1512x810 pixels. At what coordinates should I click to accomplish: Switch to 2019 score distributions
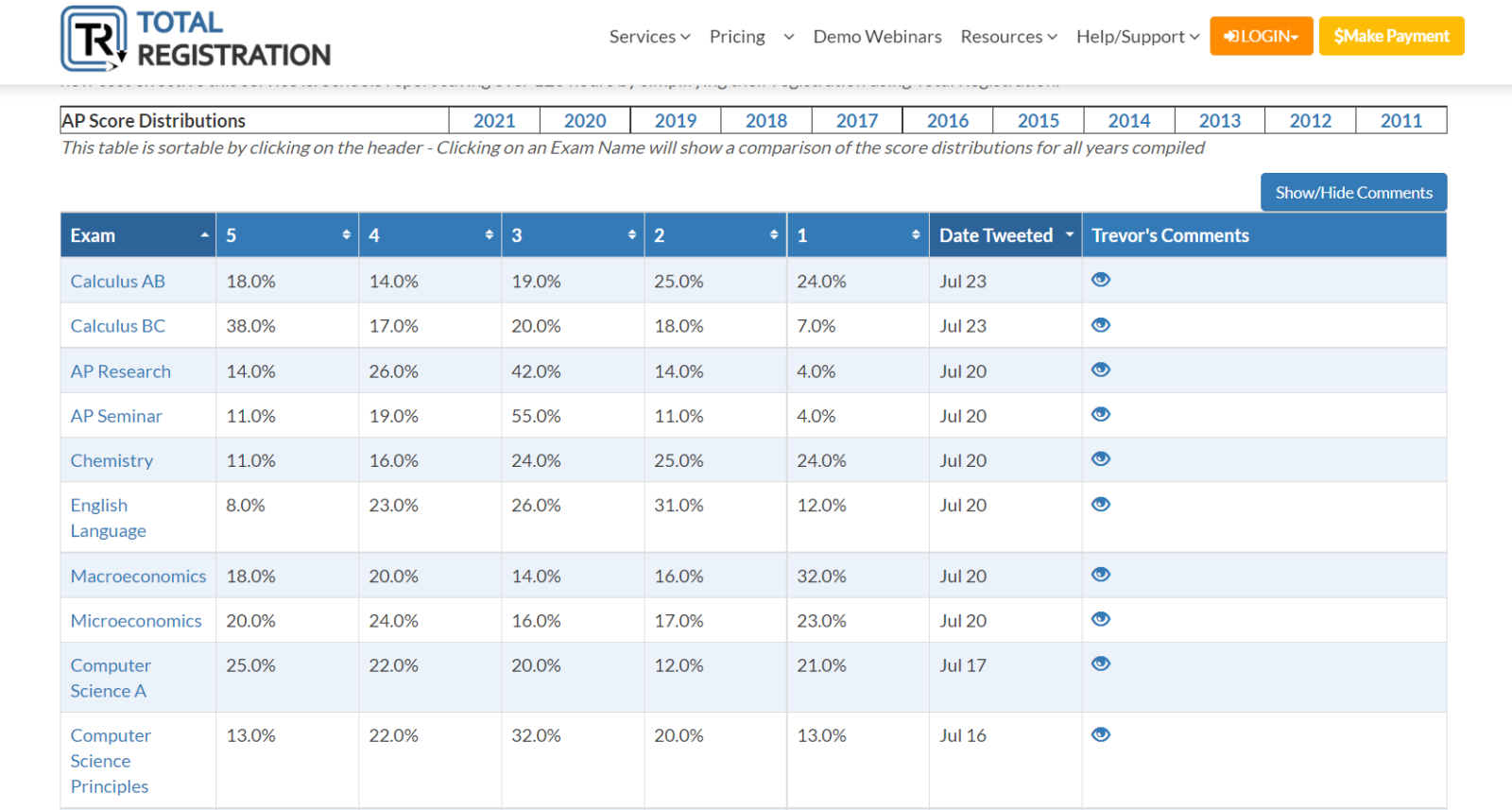point(676,121)
